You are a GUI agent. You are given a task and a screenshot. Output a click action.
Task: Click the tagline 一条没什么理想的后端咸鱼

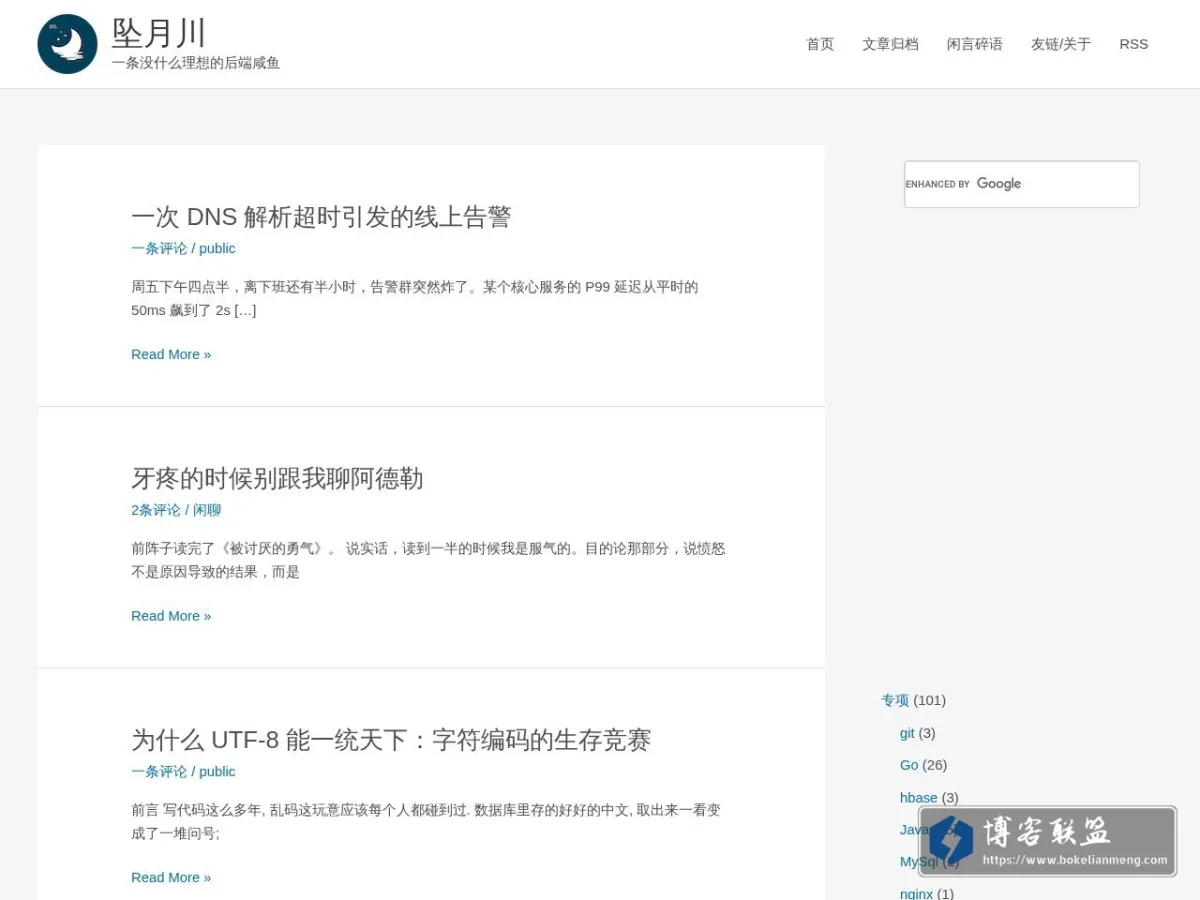pyautogui.click(x=196, y=63)
